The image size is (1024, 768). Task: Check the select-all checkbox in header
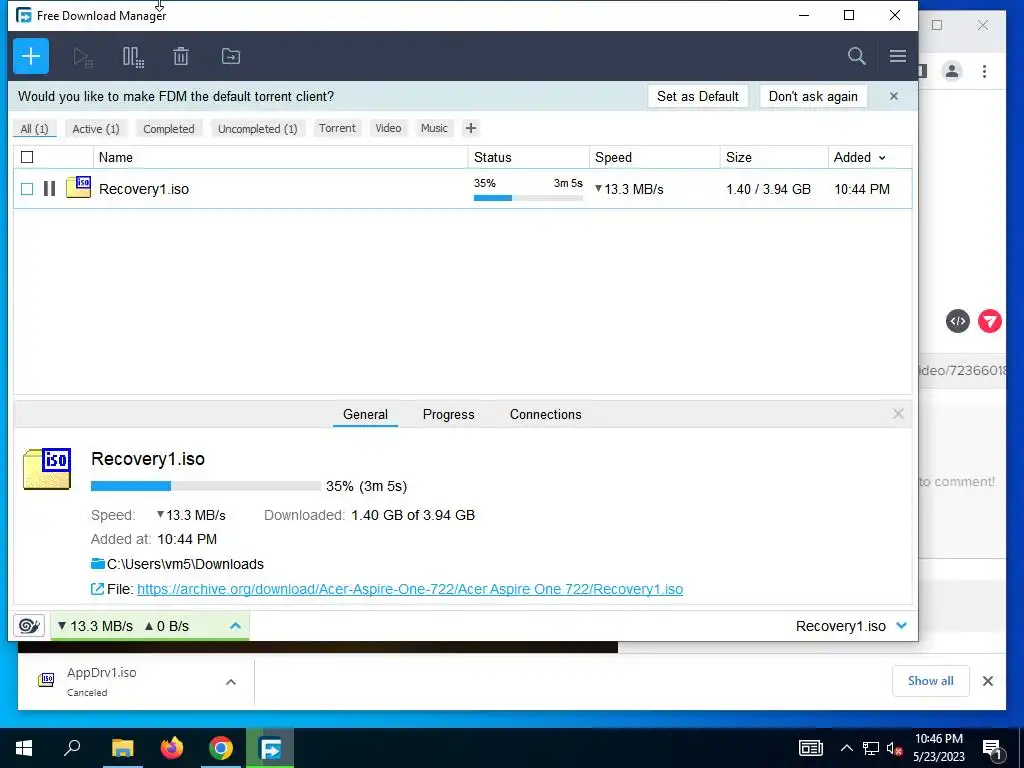coord(27,157)
